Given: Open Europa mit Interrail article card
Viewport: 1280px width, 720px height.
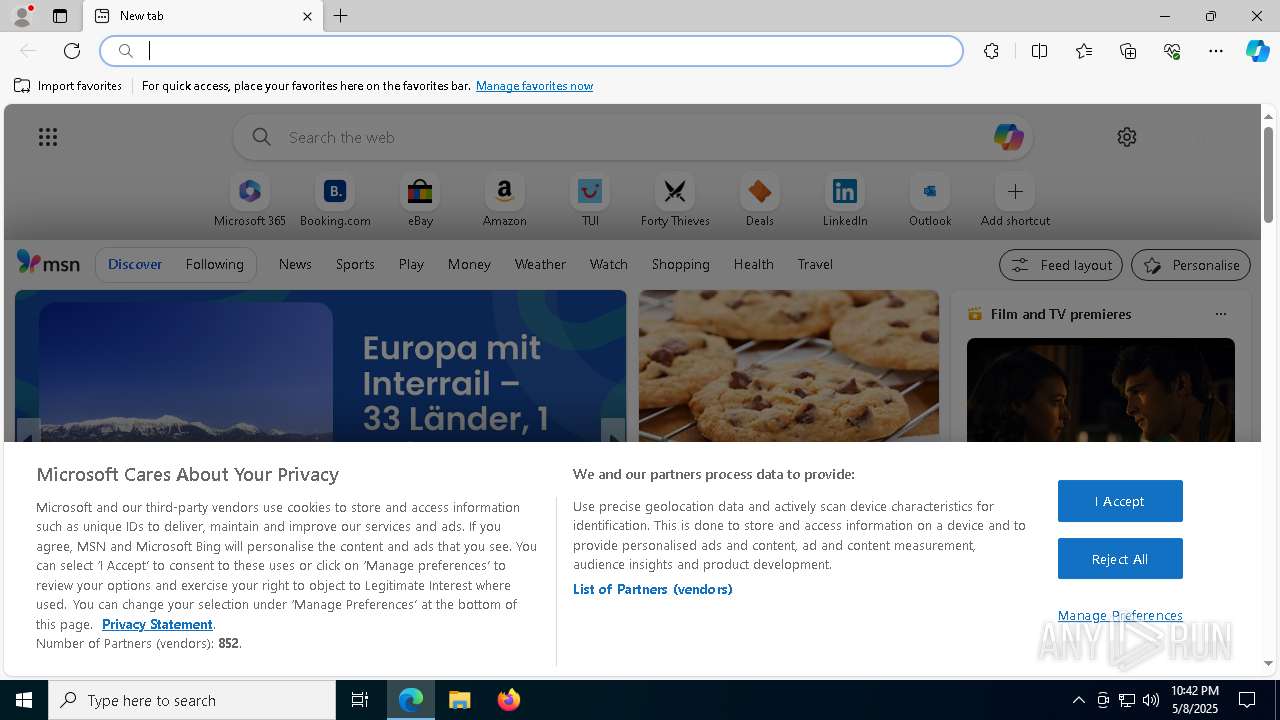Looking at the screenshot, I should click(321, 366).
